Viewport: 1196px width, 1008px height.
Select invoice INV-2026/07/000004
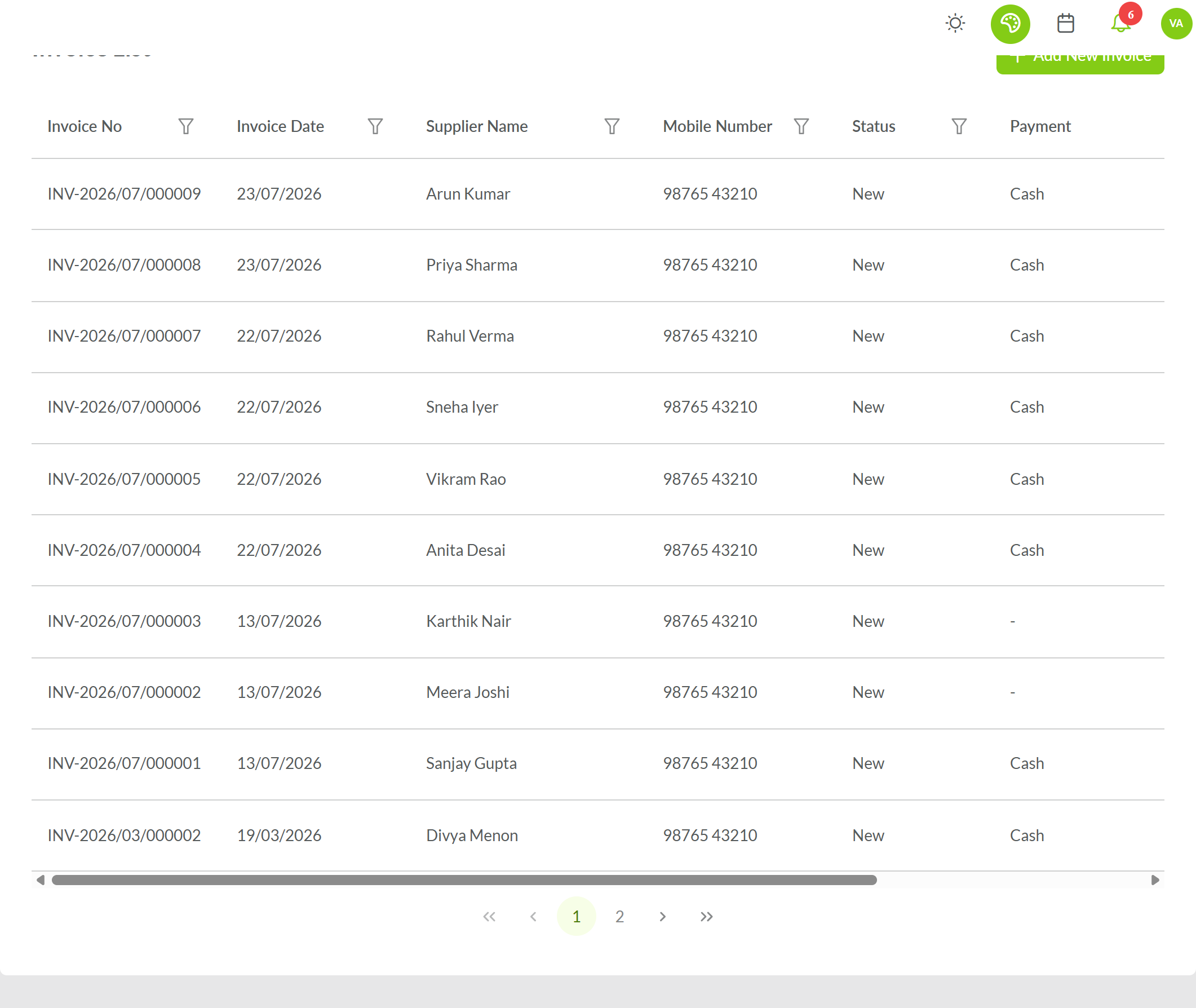pos(125,550)
